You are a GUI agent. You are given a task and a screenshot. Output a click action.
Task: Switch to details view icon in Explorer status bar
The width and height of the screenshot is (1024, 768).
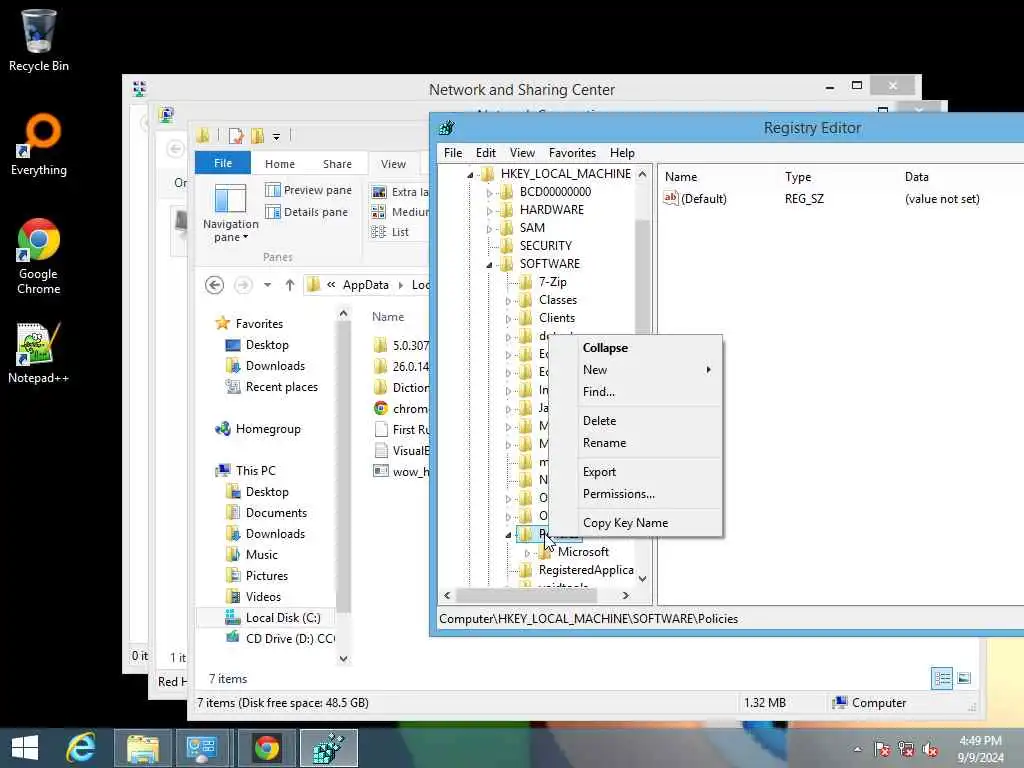(942, 679)
